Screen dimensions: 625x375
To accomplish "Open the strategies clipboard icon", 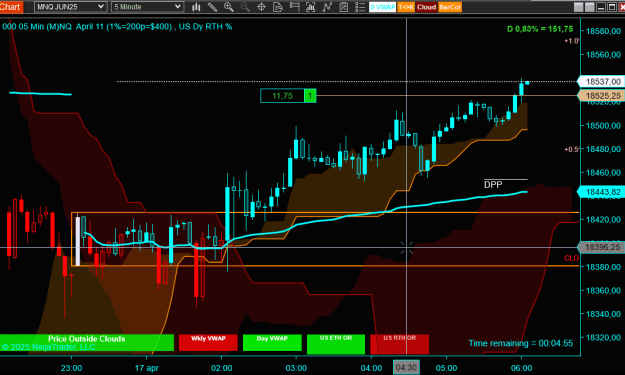I will (344, 7).
